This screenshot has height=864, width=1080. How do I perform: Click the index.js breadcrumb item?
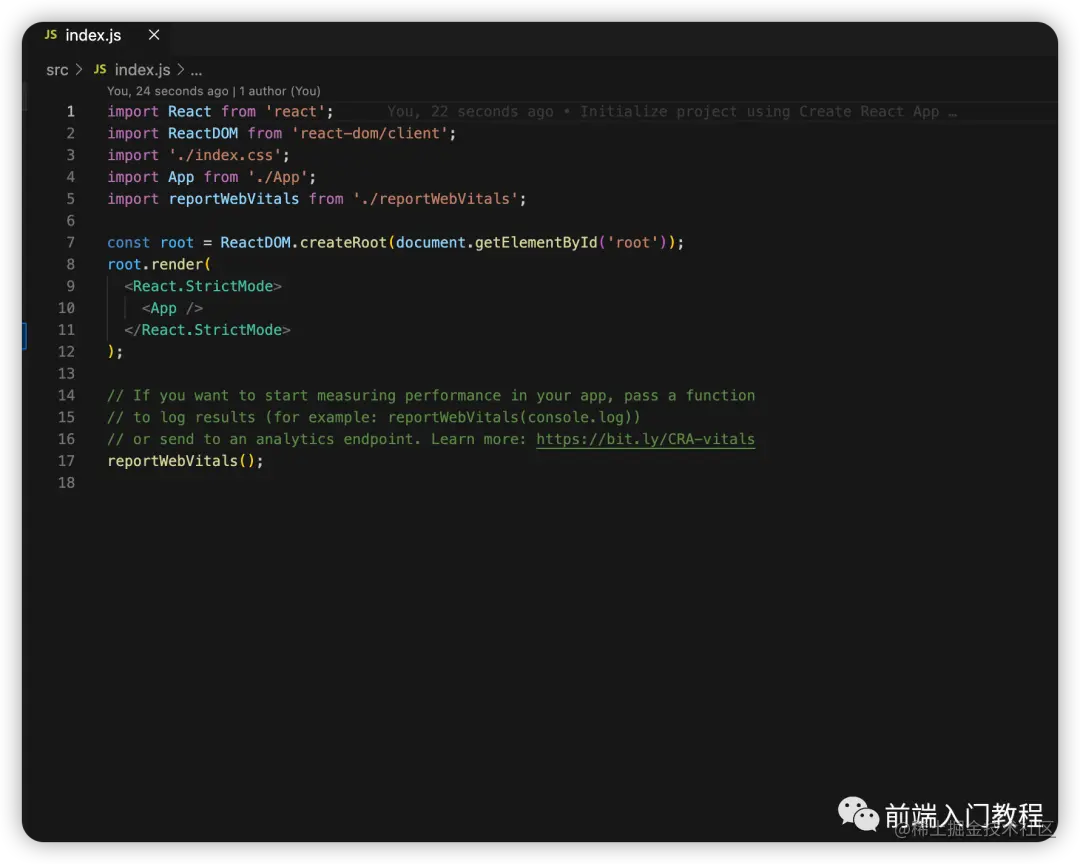click(142, 70)
